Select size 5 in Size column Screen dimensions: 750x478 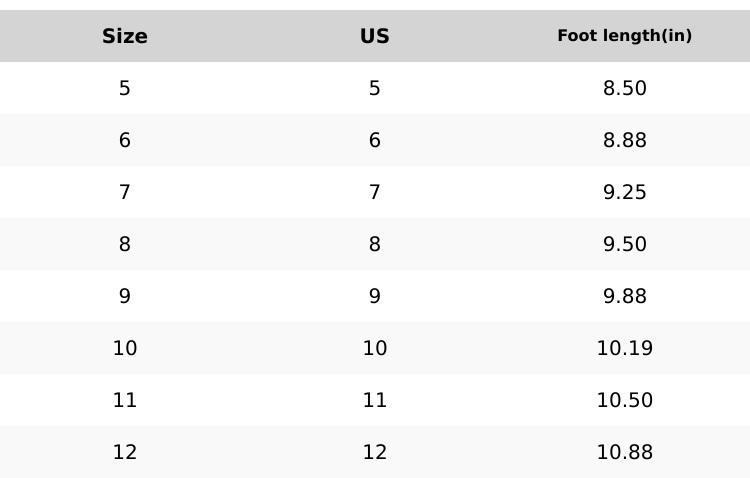pyautogui.click(x=125, y=88)
